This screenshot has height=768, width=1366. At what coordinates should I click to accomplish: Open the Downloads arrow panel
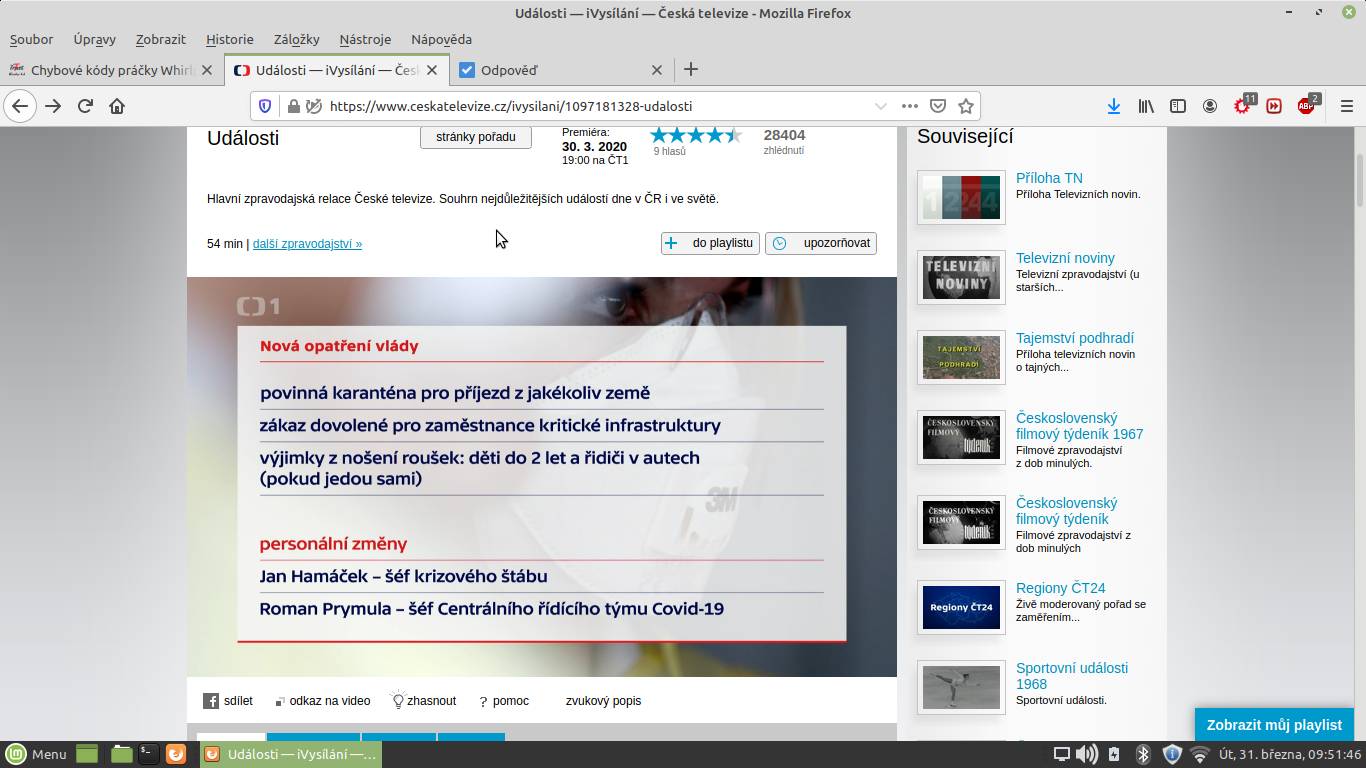1113,106
